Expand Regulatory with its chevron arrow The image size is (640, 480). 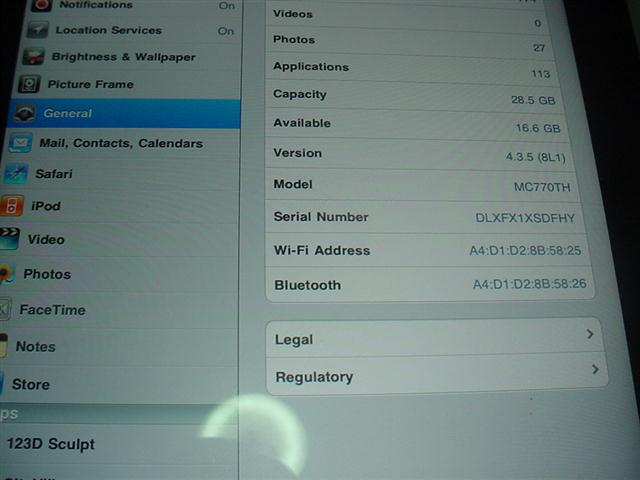coord(595,371)
